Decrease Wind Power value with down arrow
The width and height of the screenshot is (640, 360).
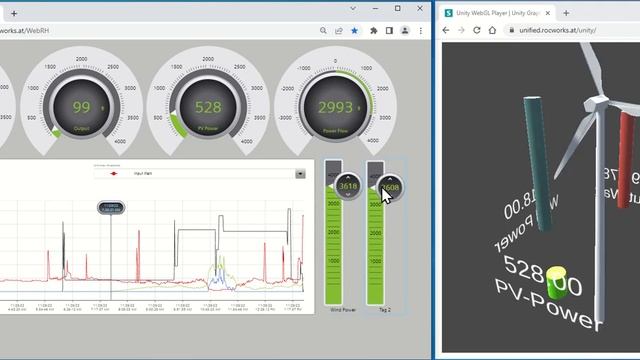pyautogui.click(x=348, y=195)
